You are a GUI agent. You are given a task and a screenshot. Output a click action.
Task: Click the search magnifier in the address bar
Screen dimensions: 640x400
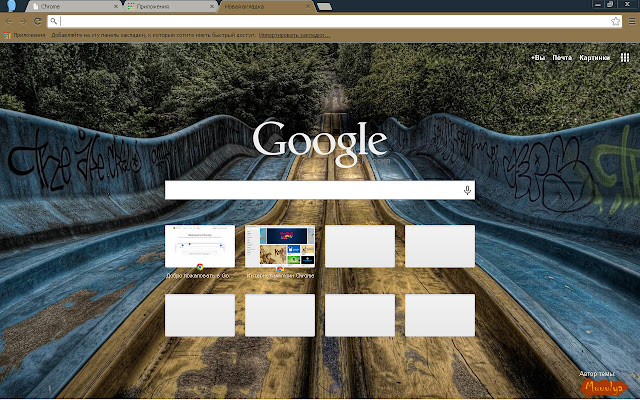tap(53, 21)
